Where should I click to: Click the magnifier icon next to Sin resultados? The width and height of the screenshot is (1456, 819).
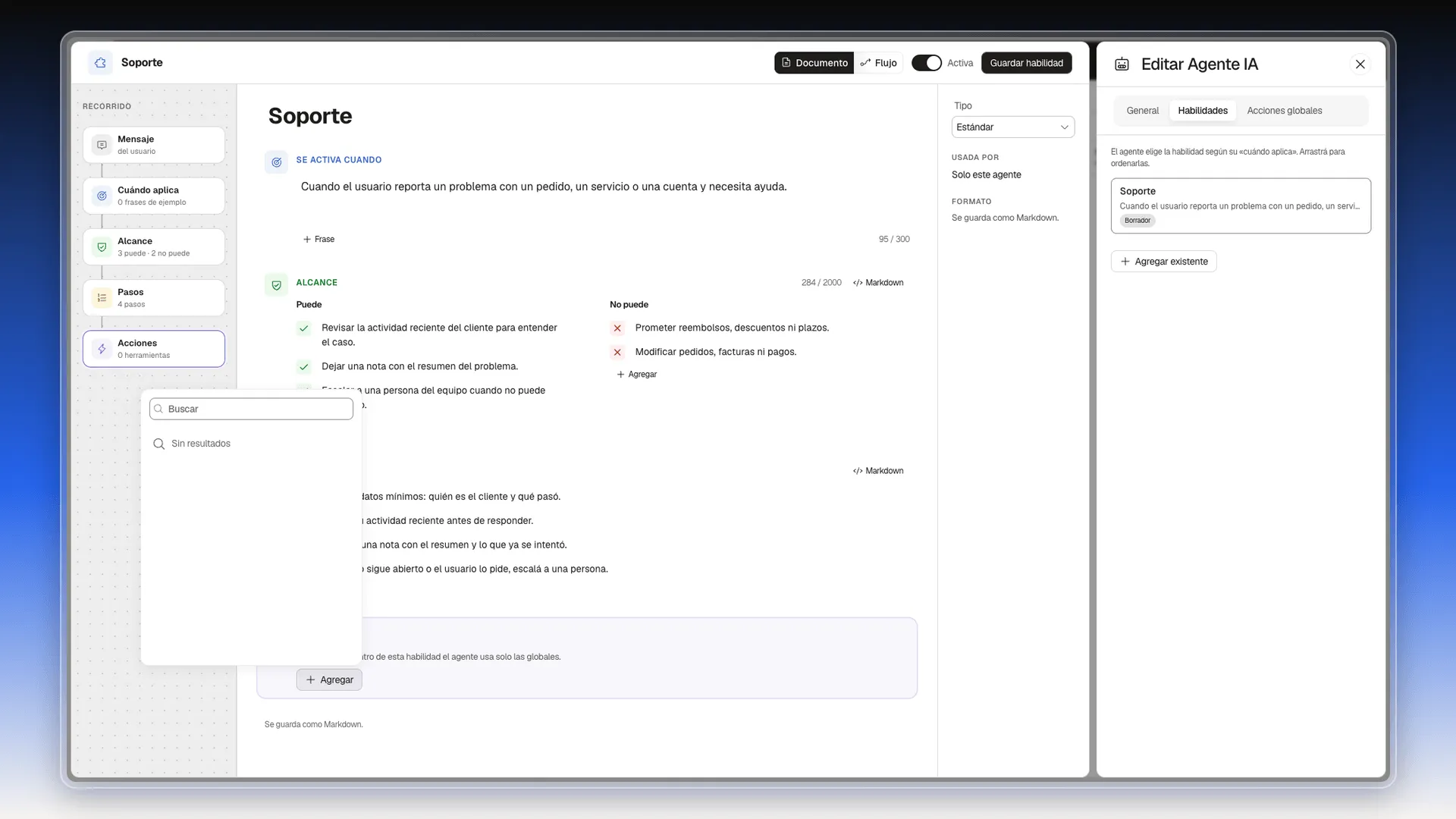pyautogui.click(x=158, y=444)
